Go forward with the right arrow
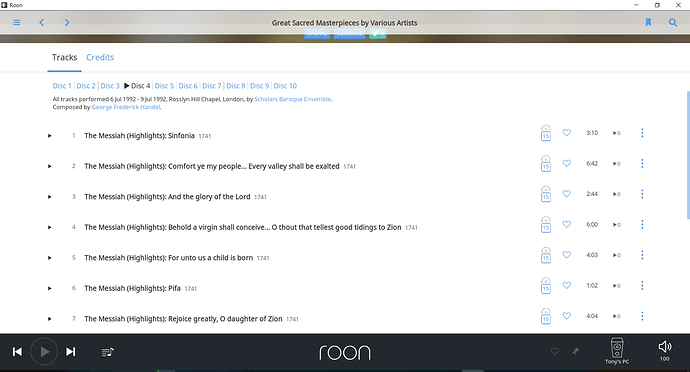 pyautogui.click(x=67, y=22)
